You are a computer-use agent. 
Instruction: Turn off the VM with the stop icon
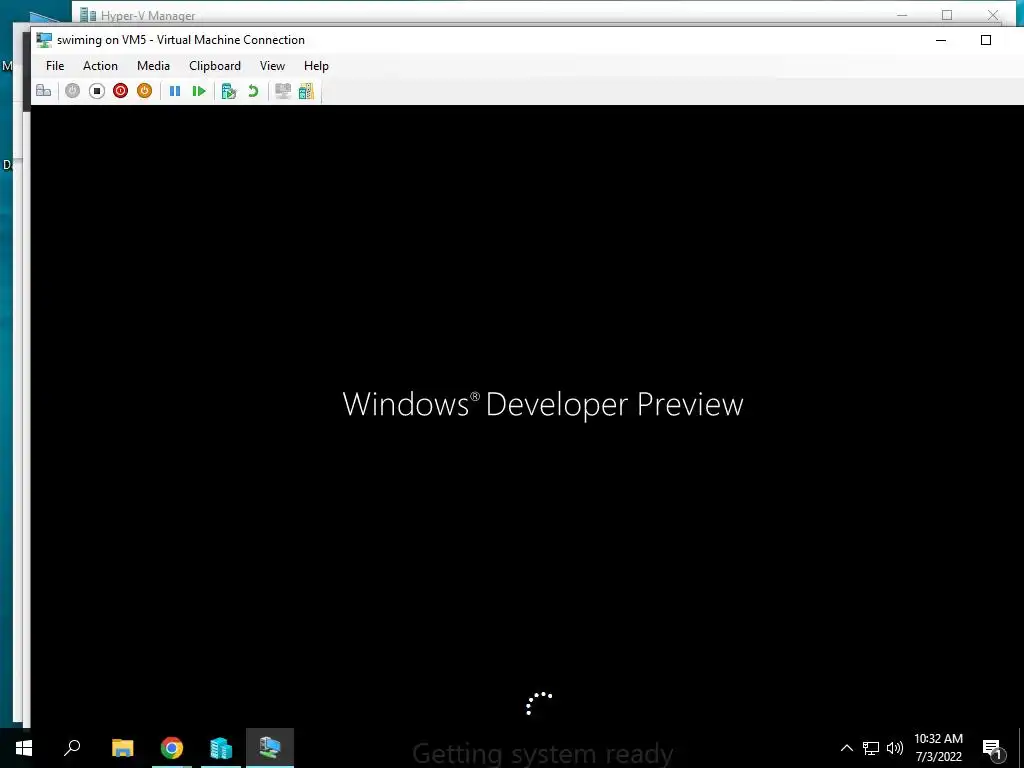(x=97, y=91)
